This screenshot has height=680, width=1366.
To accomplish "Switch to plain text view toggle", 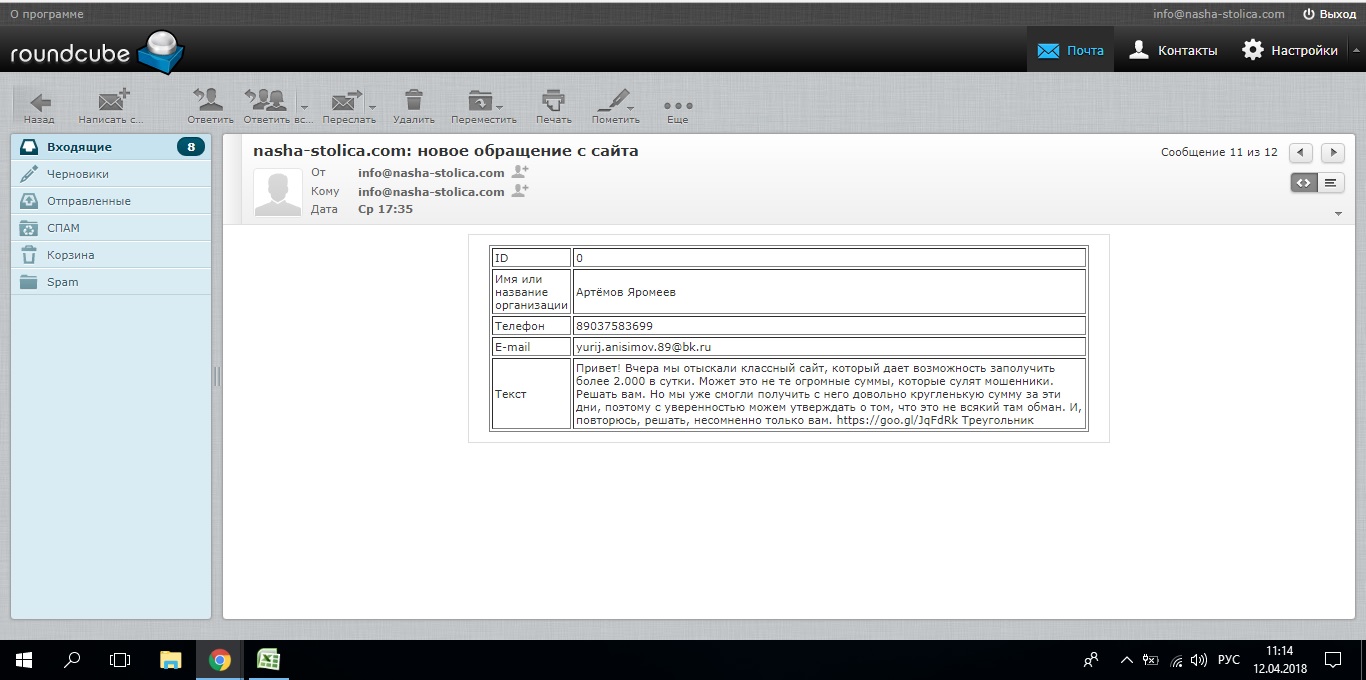I will coord(1331,182).
